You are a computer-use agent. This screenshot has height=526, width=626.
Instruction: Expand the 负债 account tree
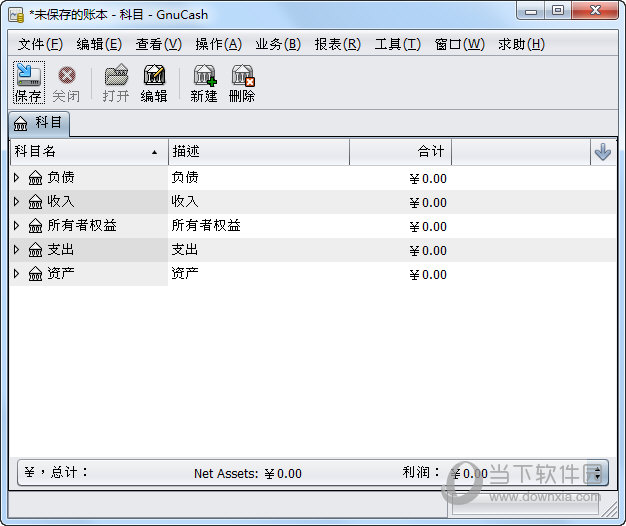coord(16,177)
